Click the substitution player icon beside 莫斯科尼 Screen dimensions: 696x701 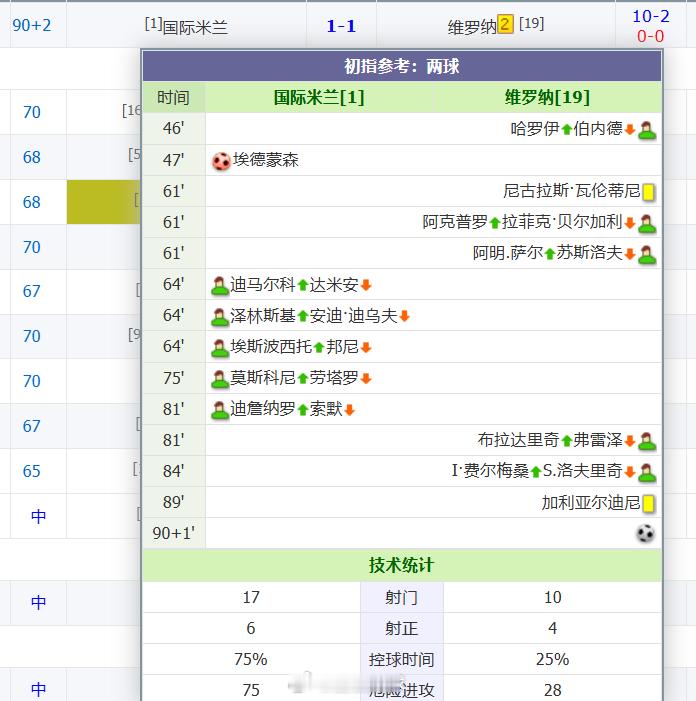pos(220,379)
